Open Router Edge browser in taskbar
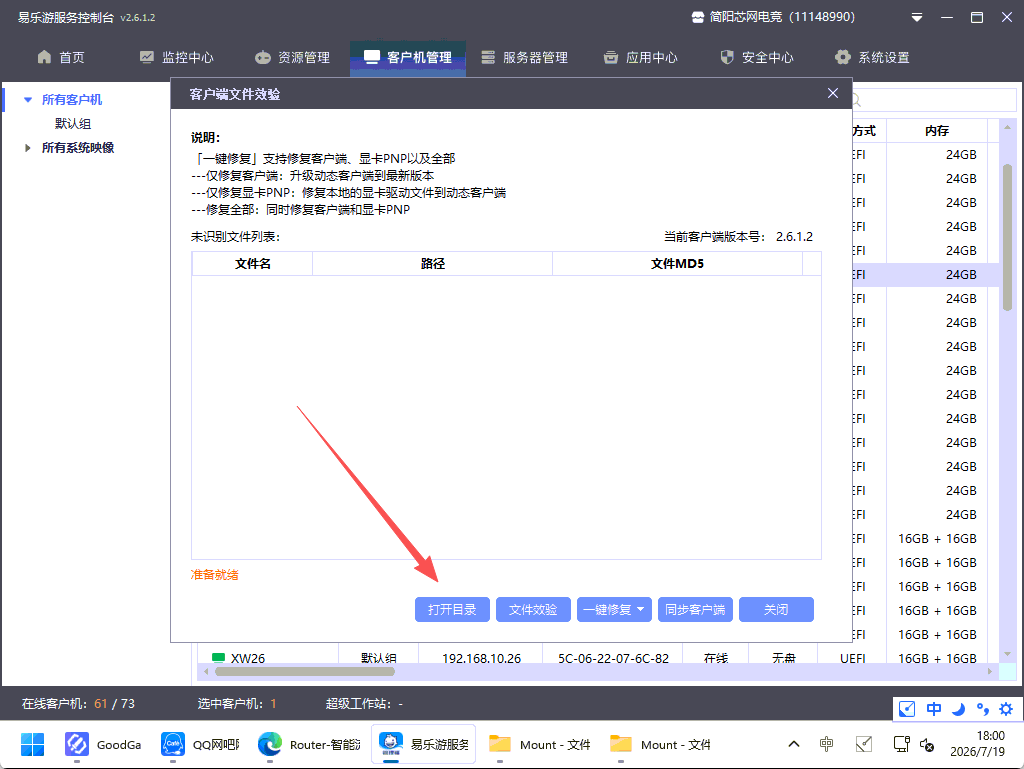The width and height of the screenshot is (1024, 769). (x=308, y=744)
